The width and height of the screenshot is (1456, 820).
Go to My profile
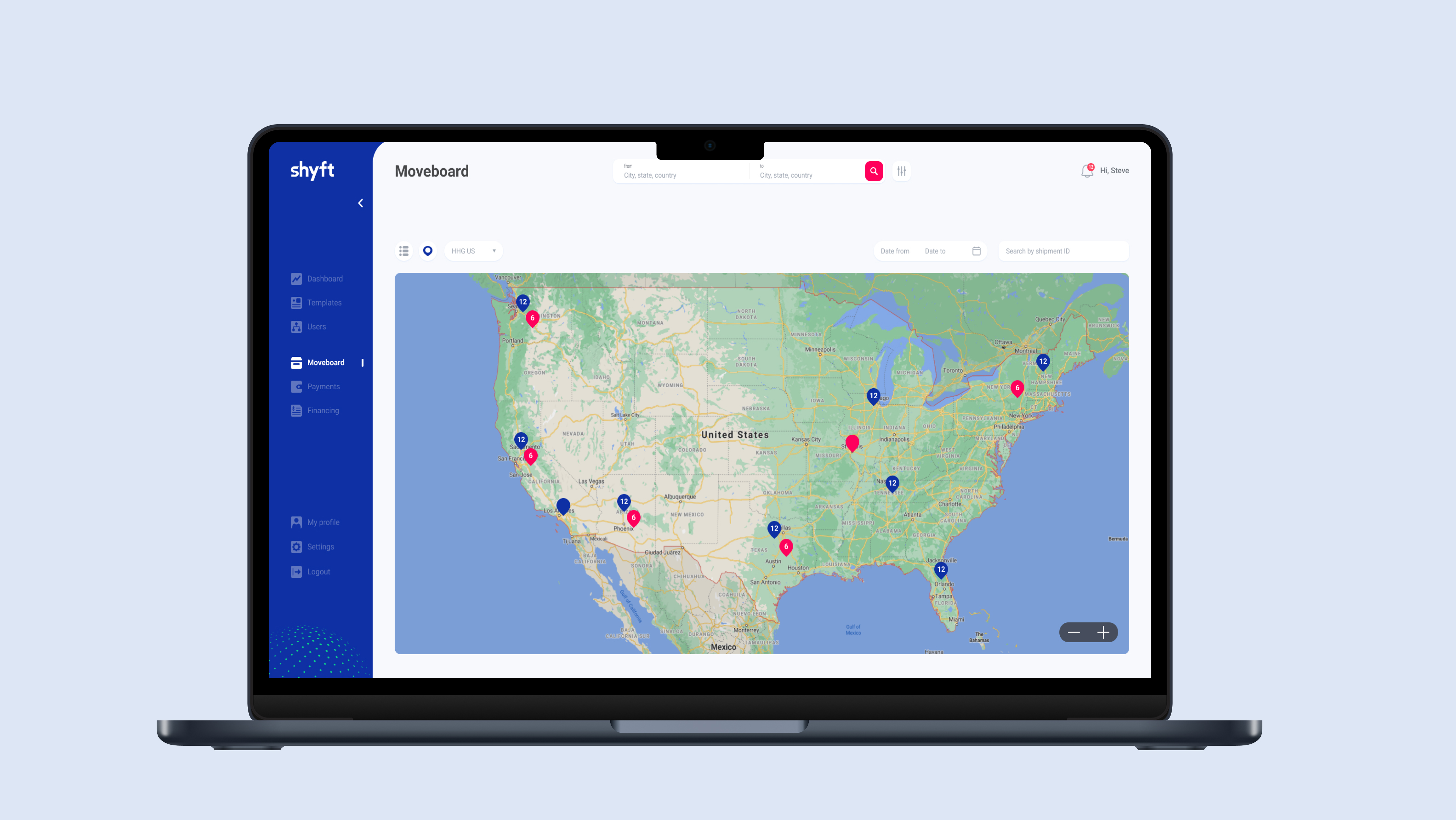pyautogui.click(x=323, y=522)
